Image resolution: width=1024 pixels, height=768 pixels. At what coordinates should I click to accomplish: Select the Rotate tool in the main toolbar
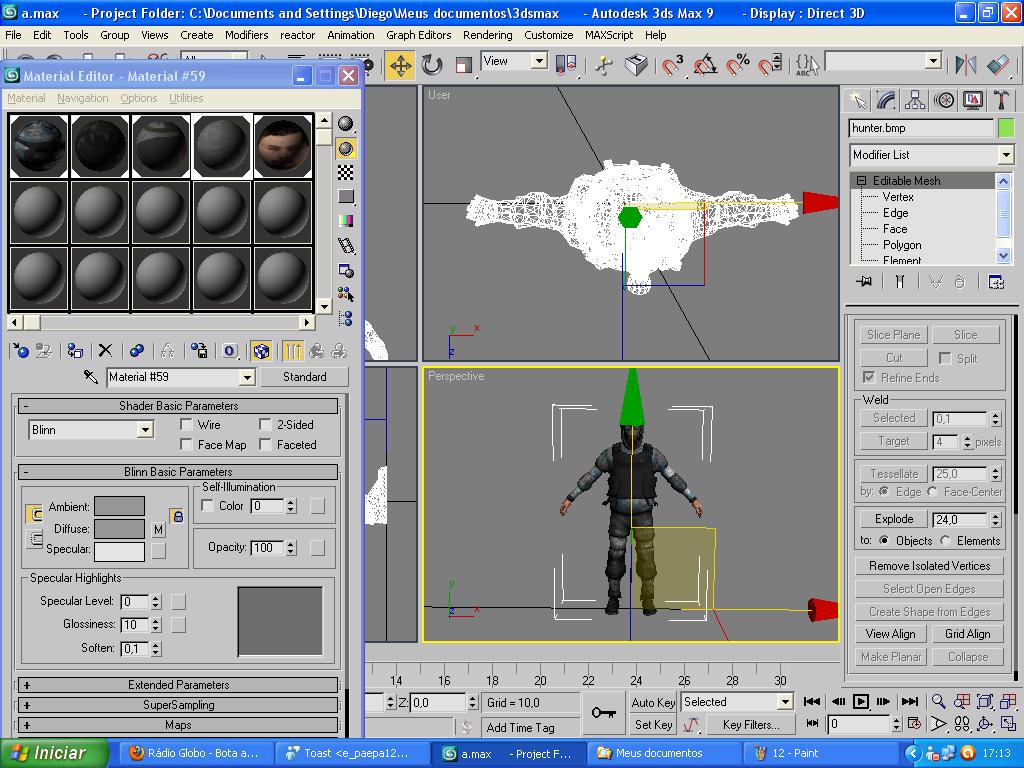pos(432,66)
